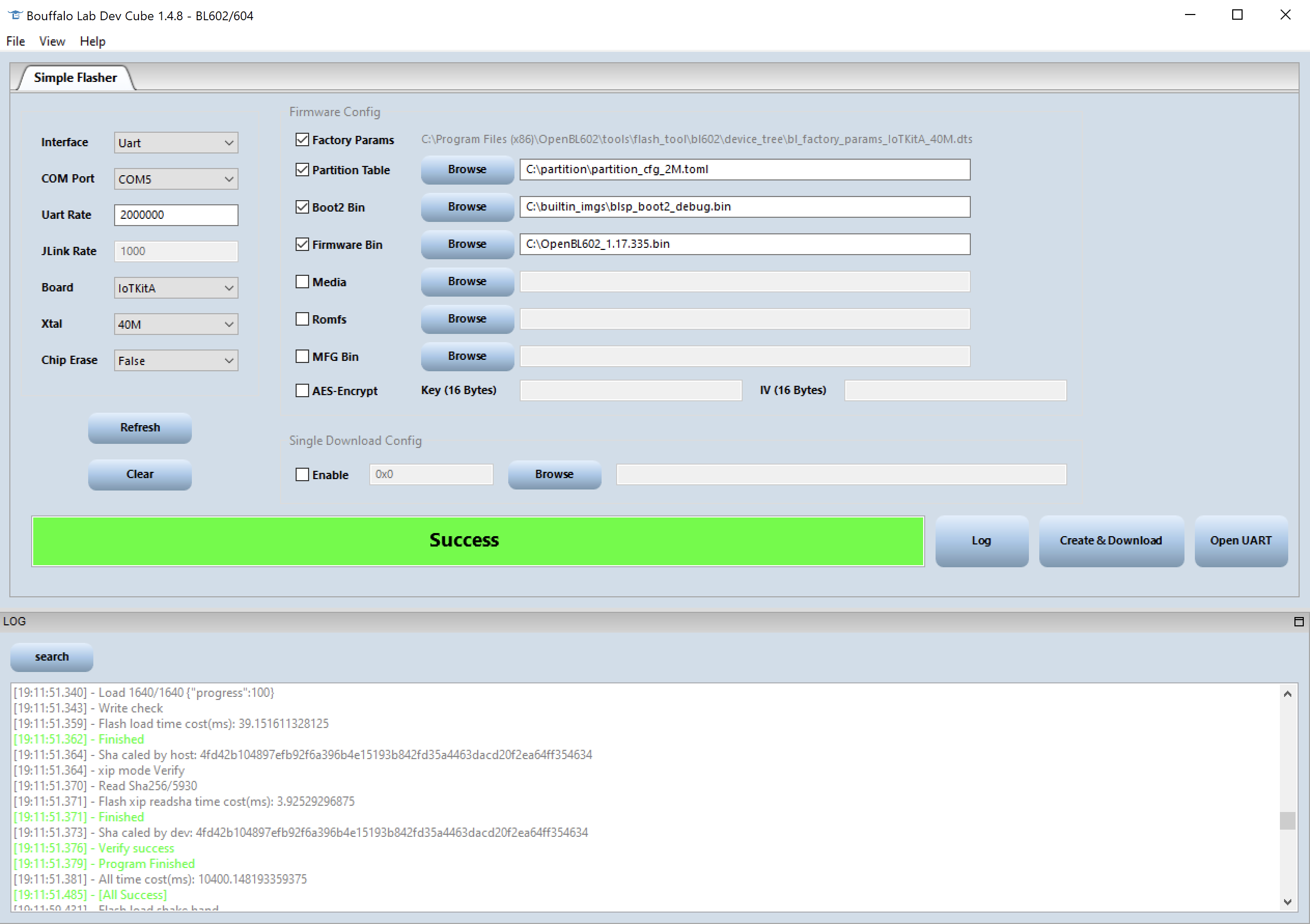
Task: Click the Firmware Bin path field
Action: (745, 244)
